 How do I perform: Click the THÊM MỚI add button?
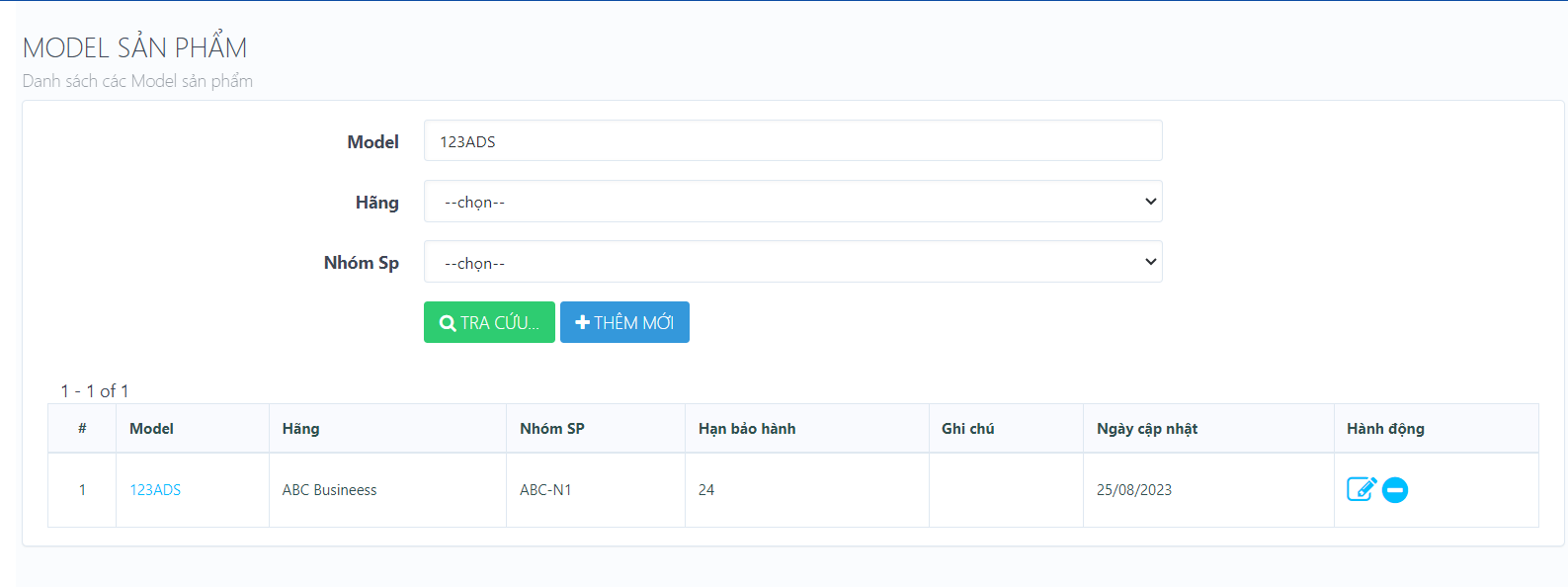coord(624,322)
